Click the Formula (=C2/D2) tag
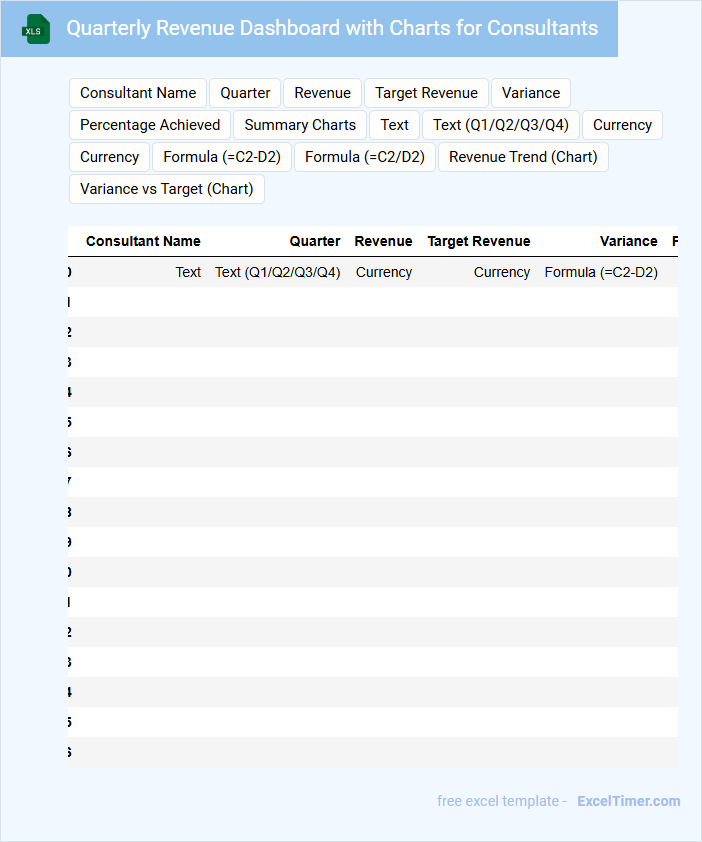702x842 pixels. pos(365,157)
